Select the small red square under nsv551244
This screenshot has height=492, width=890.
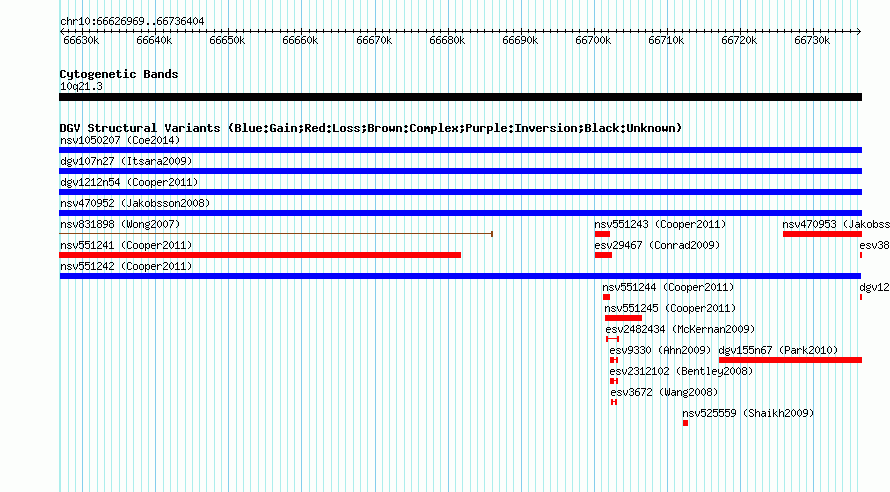click(606, 297)
